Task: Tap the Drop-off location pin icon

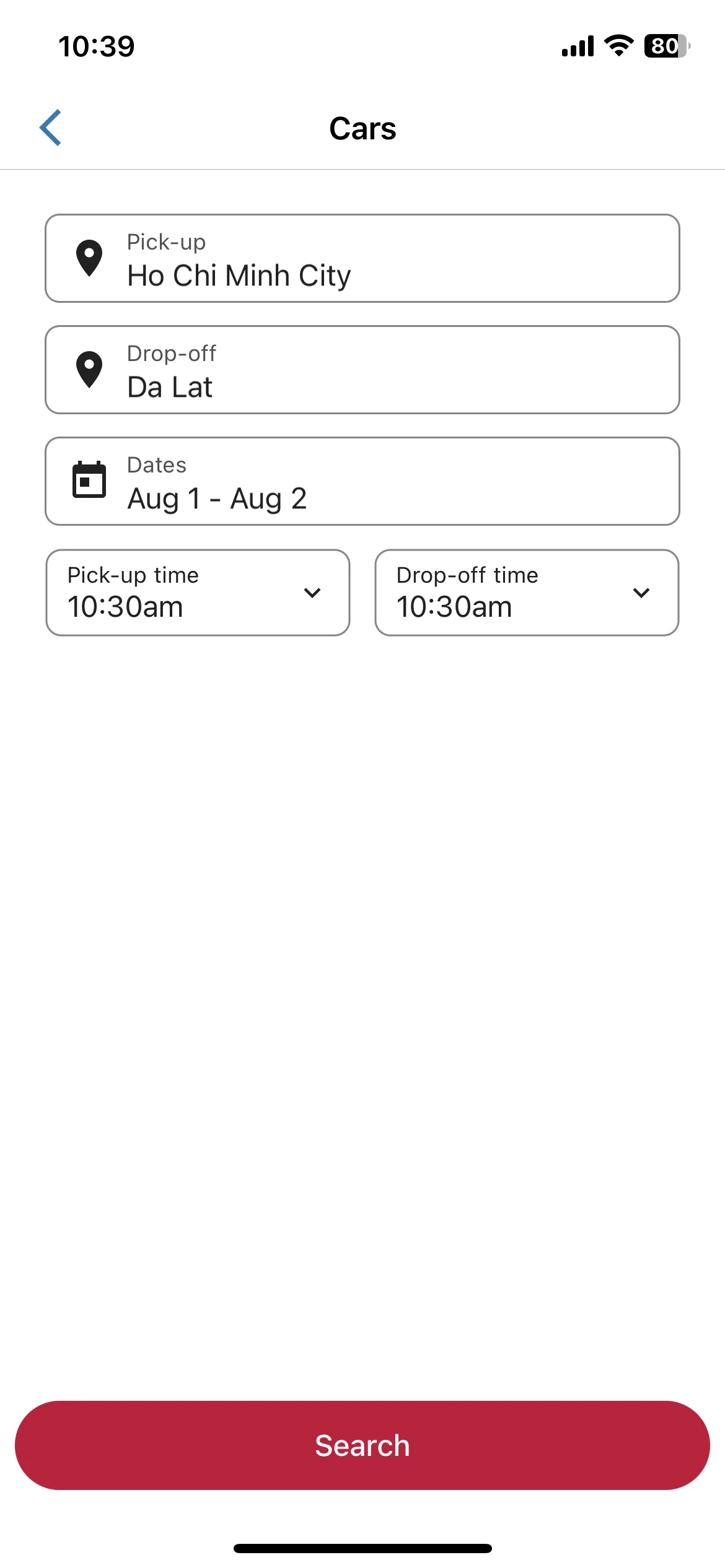Action: [x=89, y=370]
